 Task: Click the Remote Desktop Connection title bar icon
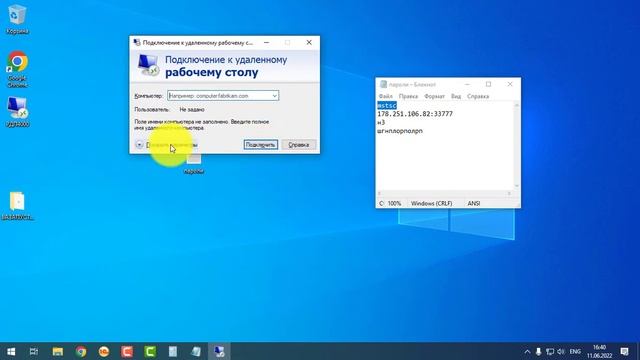[137, 42]
